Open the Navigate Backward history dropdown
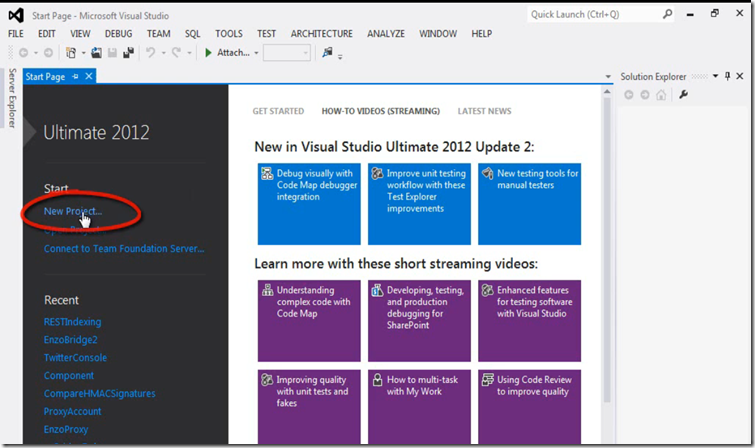This screenshot has height=448, width=755. pos(36,53)
